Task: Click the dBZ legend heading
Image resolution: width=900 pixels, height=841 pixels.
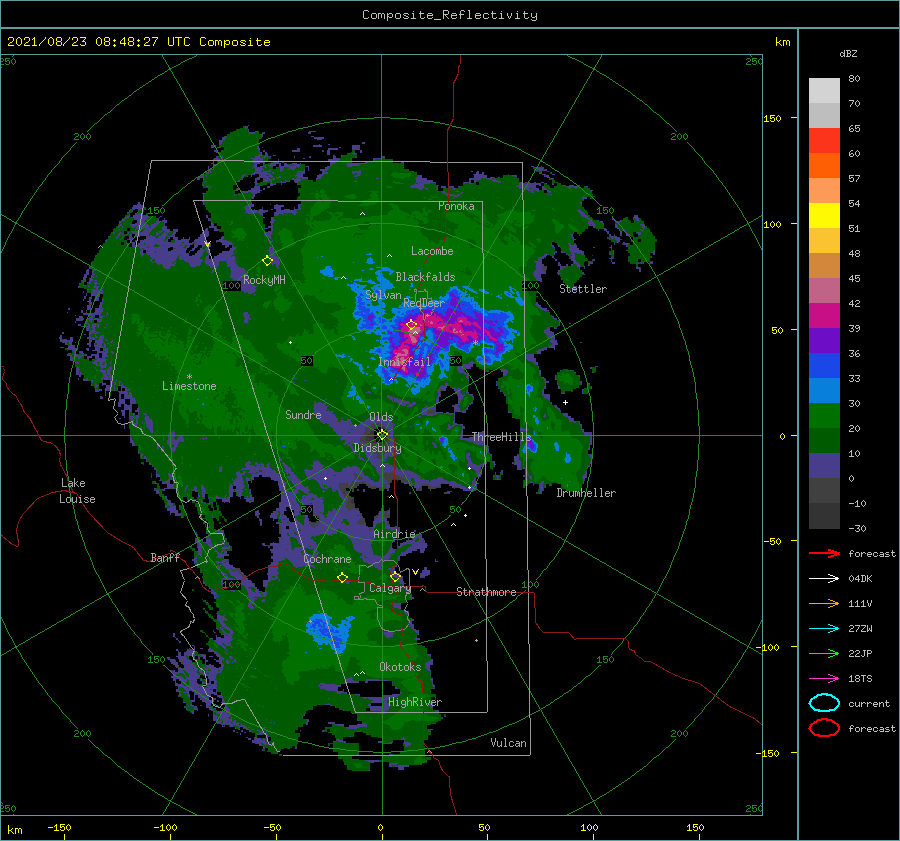Action: click(x=848, y=53)
